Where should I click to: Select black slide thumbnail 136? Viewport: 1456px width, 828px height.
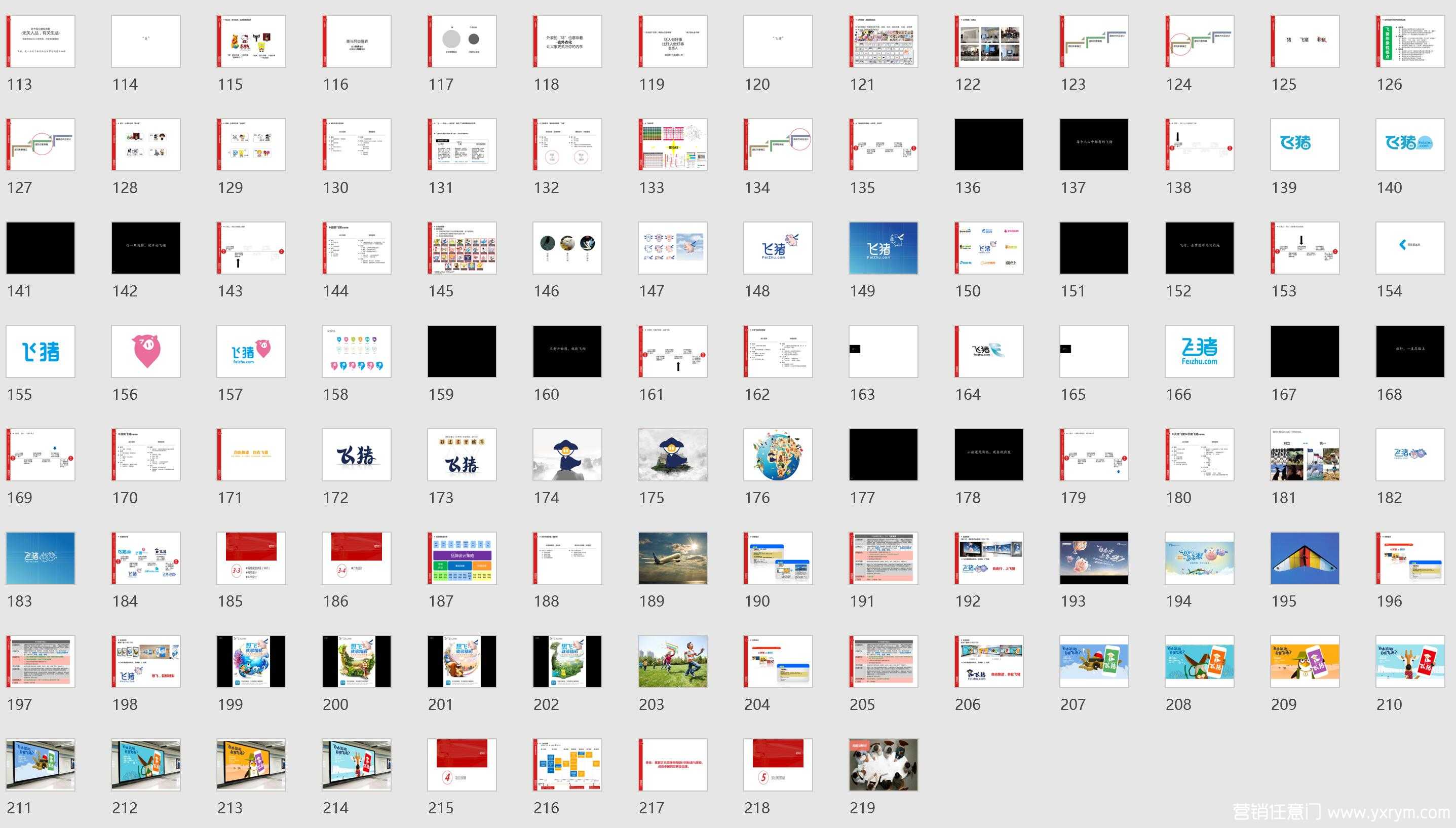(989, 144)
